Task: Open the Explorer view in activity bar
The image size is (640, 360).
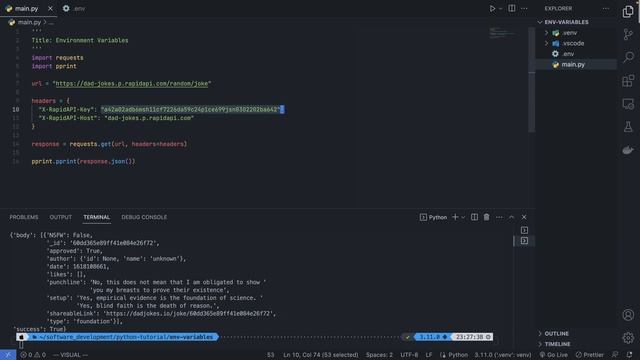Action: (x=628, y=11)
